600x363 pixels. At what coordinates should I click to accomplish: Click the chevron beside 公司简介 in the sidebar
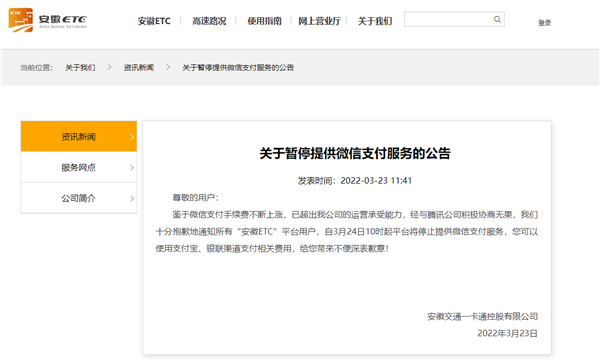point(132,198)
